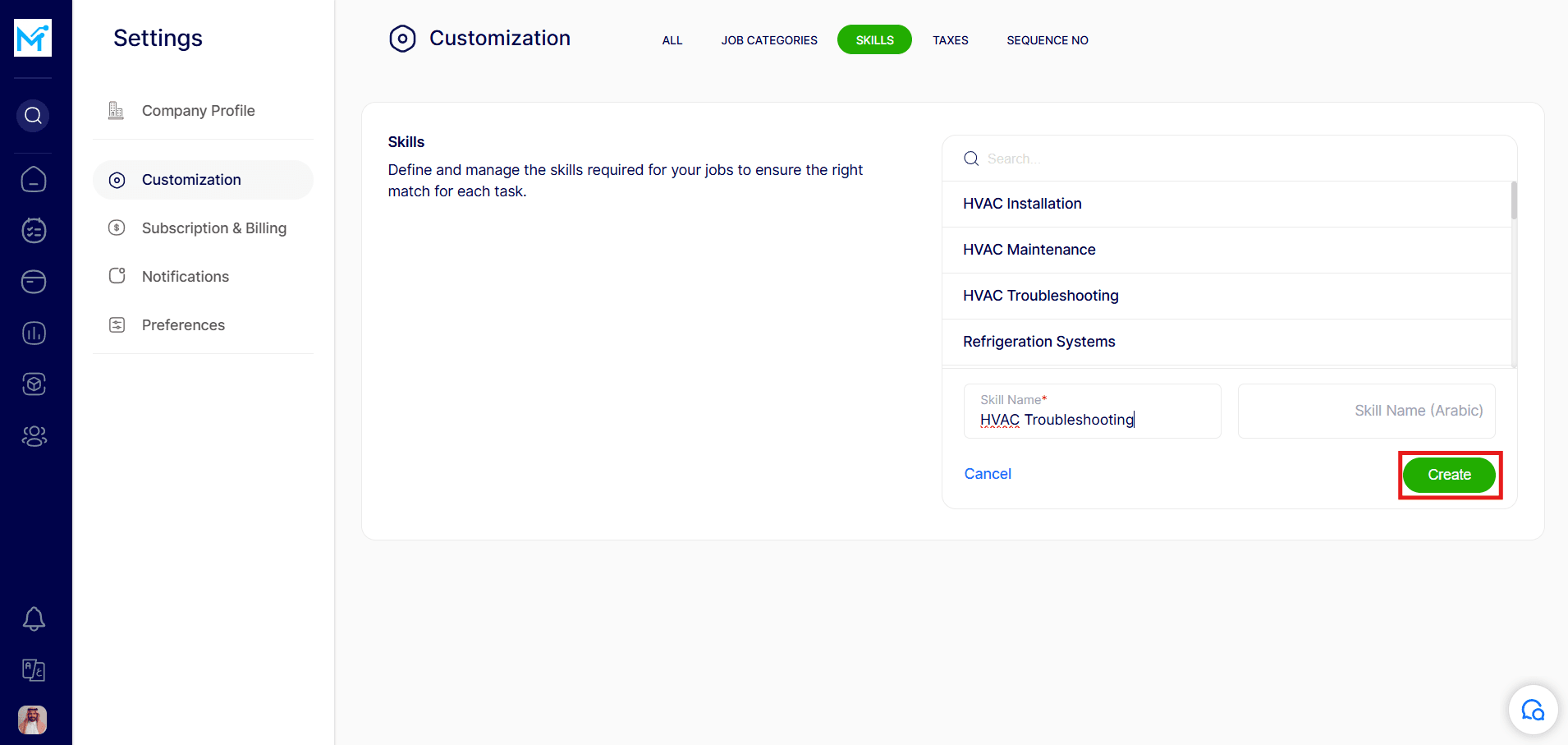Open the notifications bell icon

34,619
